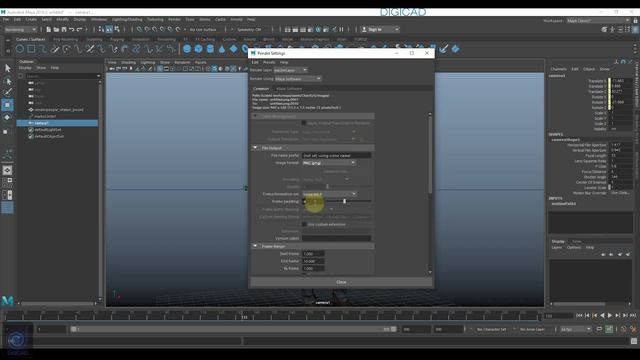Click the Version Label input field

click(x=336, y=238)
